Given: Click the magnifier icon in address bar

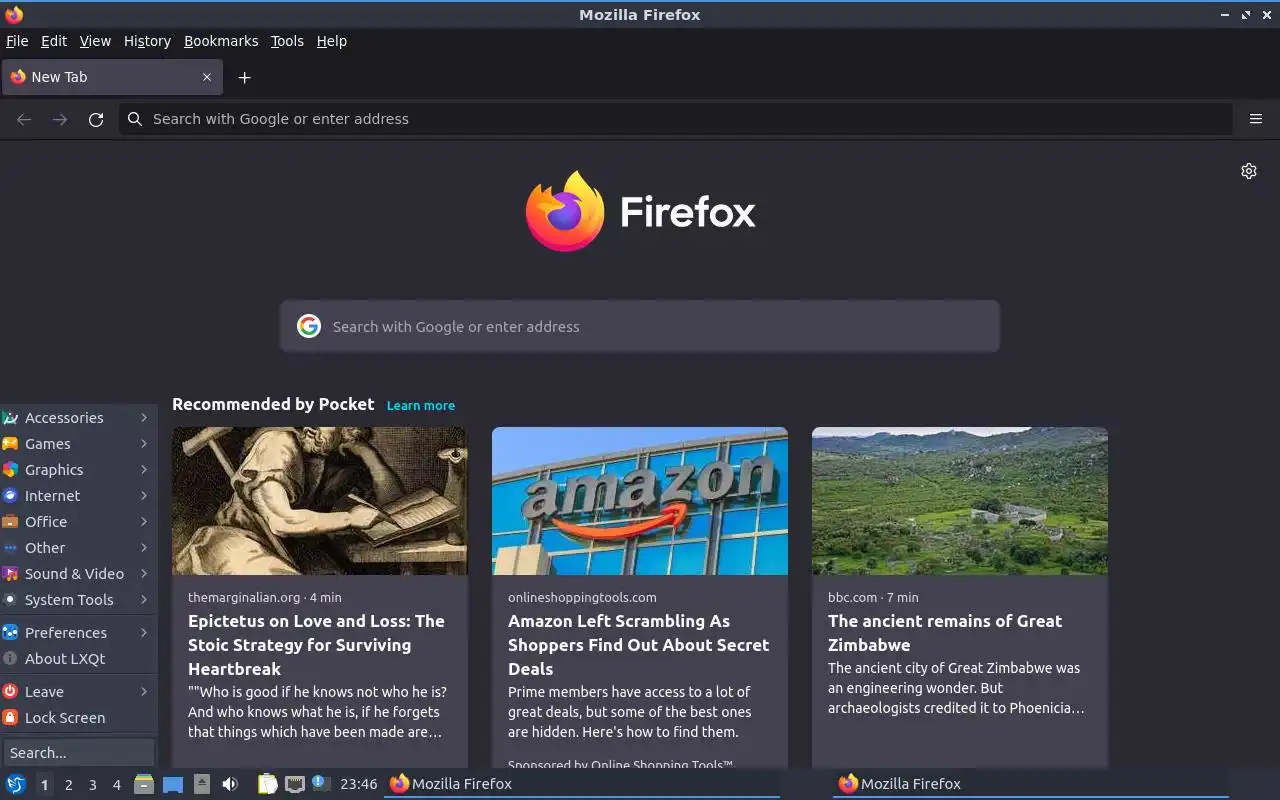Looking at the screenshot, I should [135, 119].
